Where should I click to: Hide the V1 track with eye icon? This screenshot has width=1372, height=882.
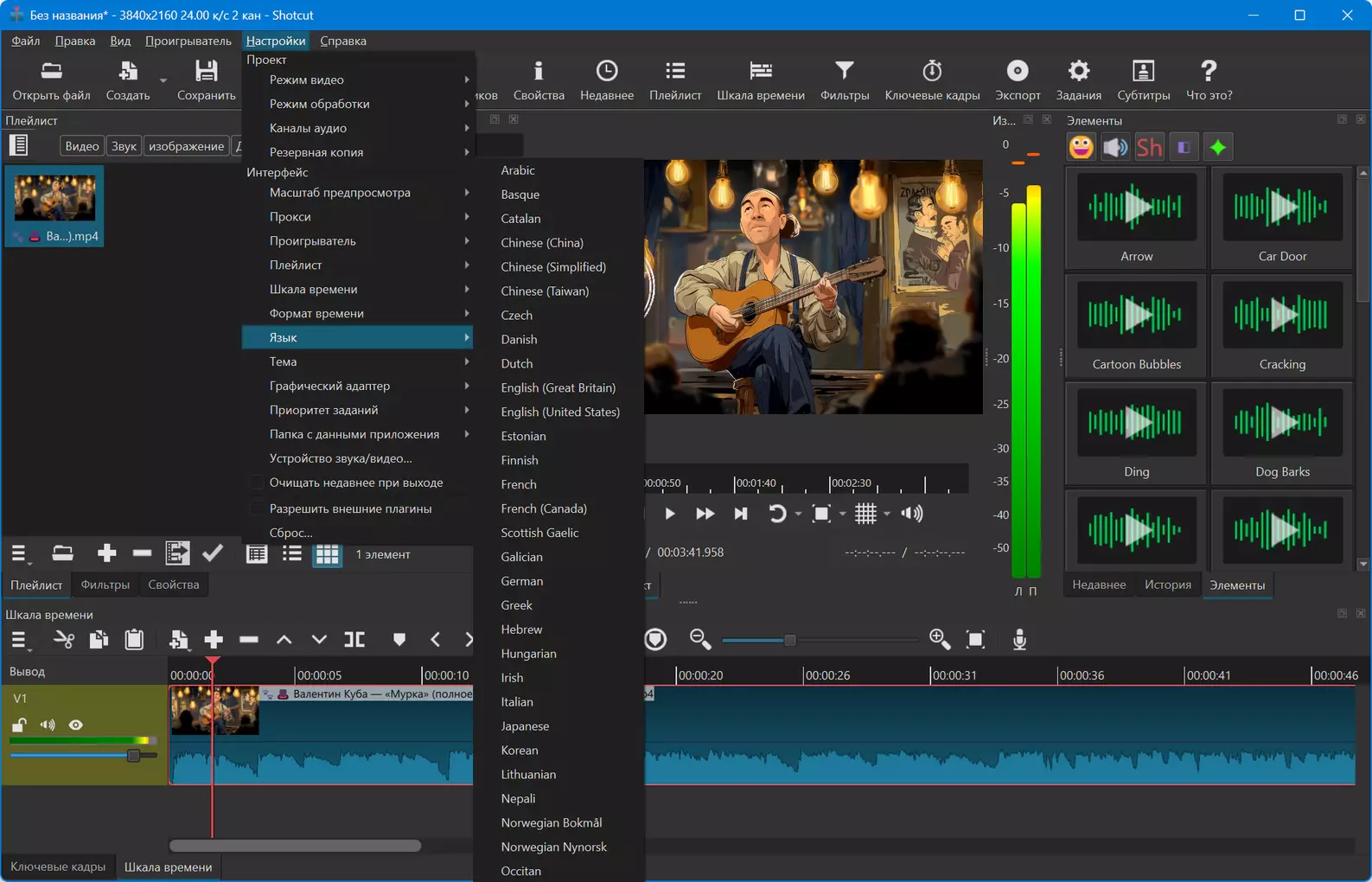[76, 725]
